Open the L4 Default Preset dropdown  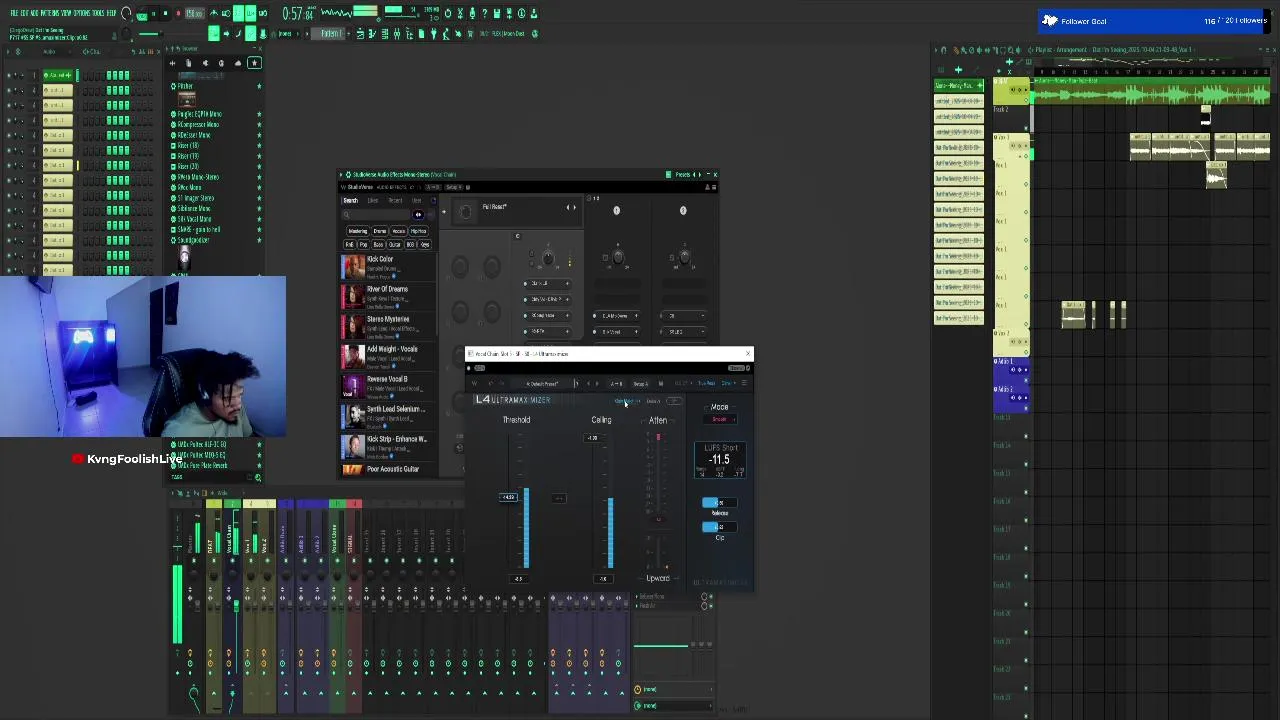pyautogui.click(x=542, y=384)
